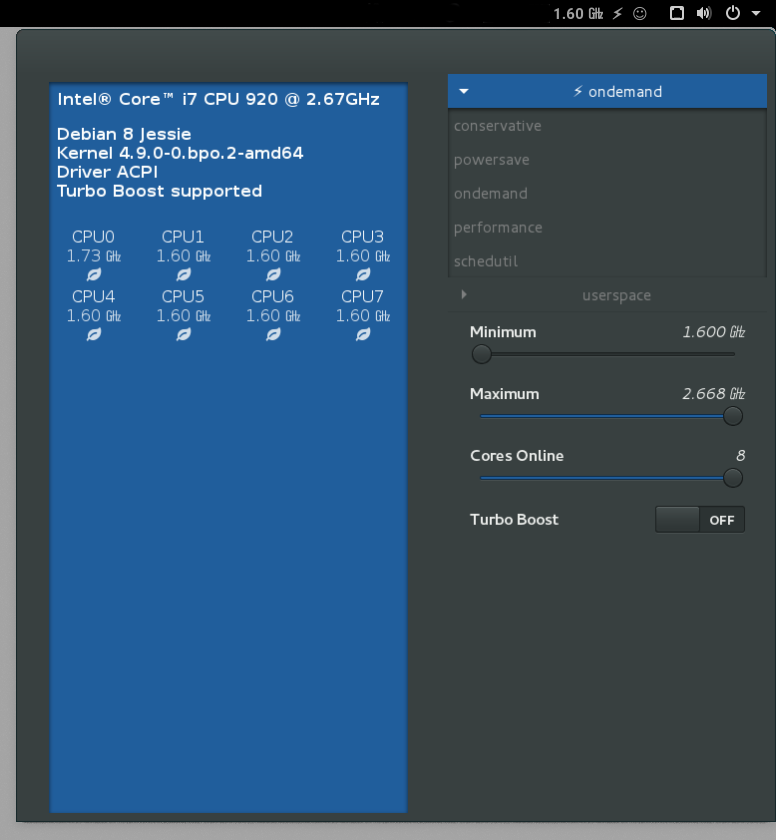This screenshot has width=776, height=840.
Task: Collapse the ondemand governor dropdown header
Action: (607, 92)
